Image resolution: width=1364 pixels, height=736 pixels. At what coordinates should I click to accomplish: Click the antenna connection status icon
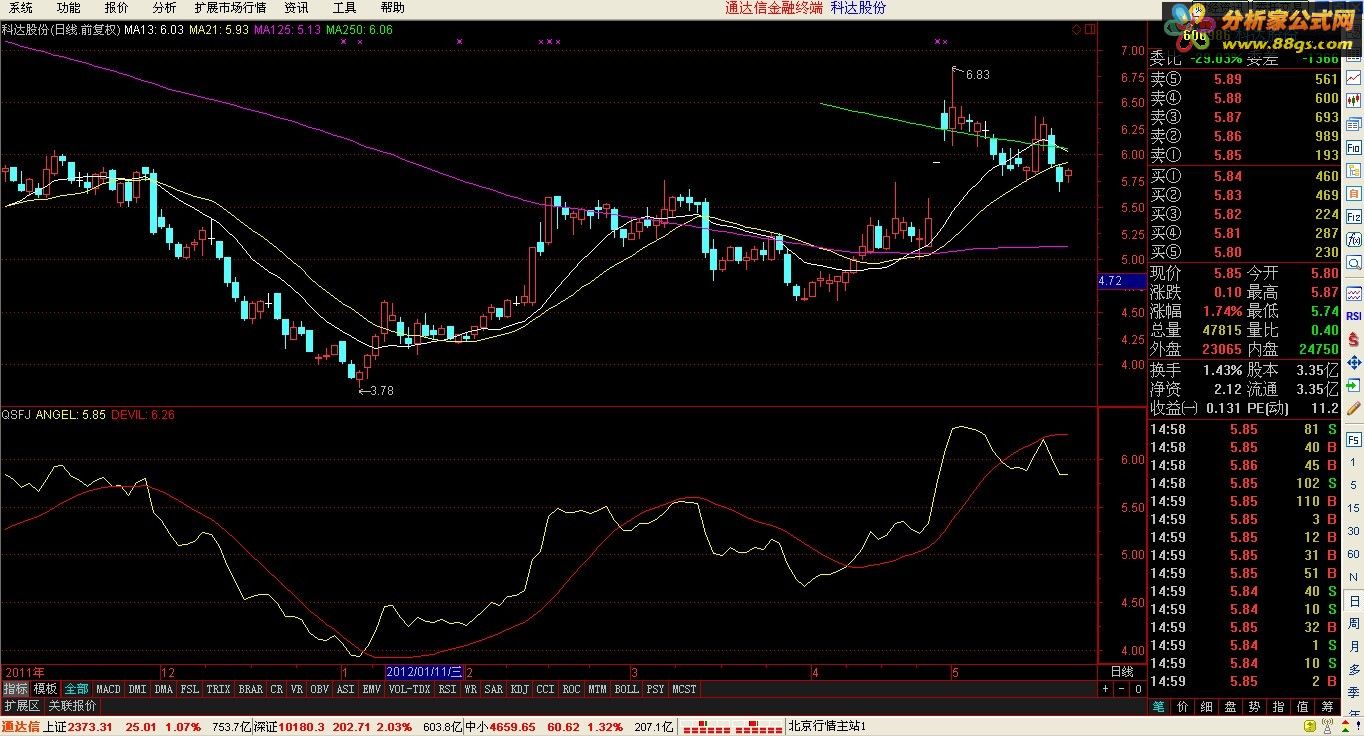1327,726
